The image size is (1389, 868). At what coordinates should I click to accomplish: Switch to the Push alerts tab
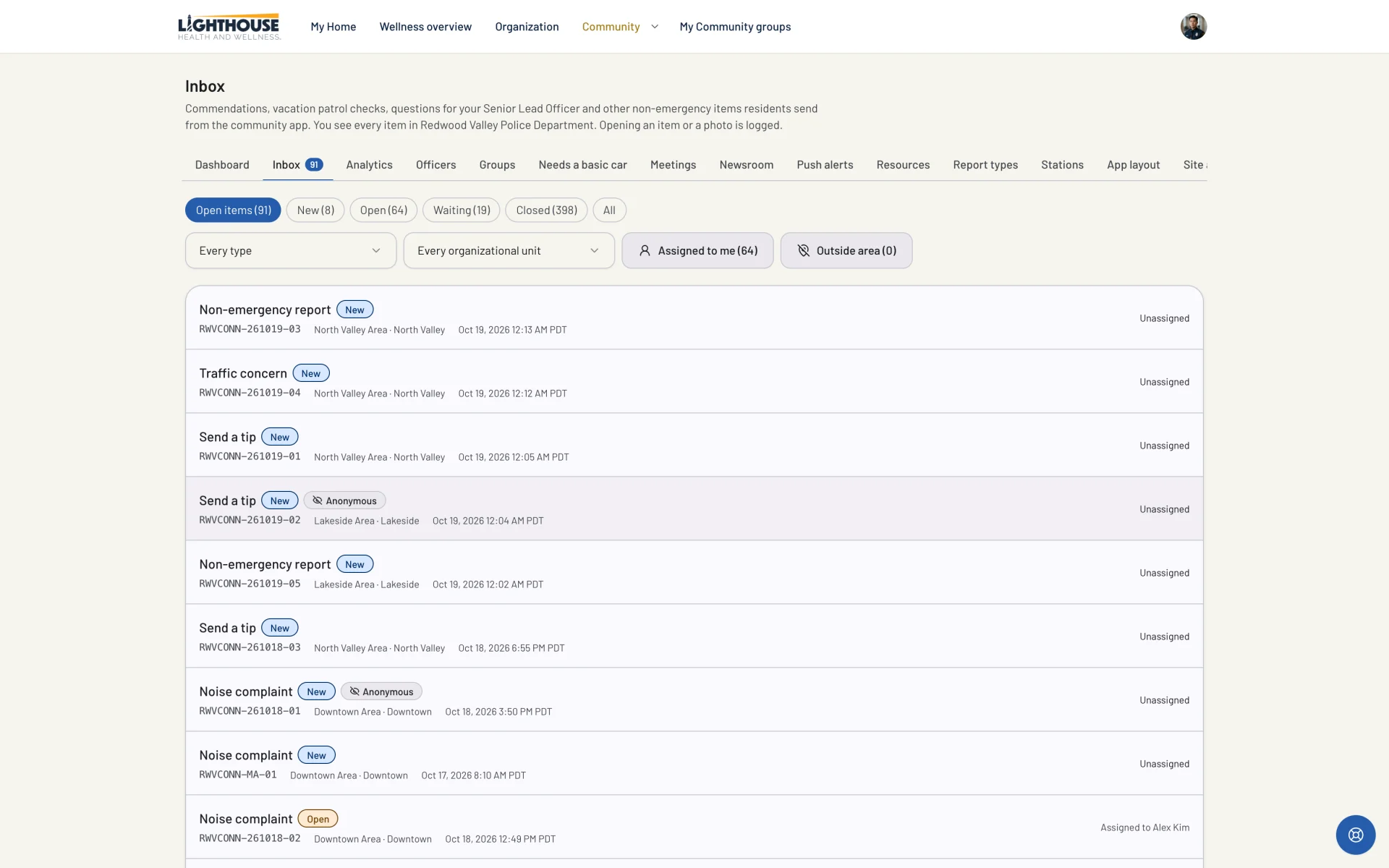pyautogui.click(x=825, y=165)
